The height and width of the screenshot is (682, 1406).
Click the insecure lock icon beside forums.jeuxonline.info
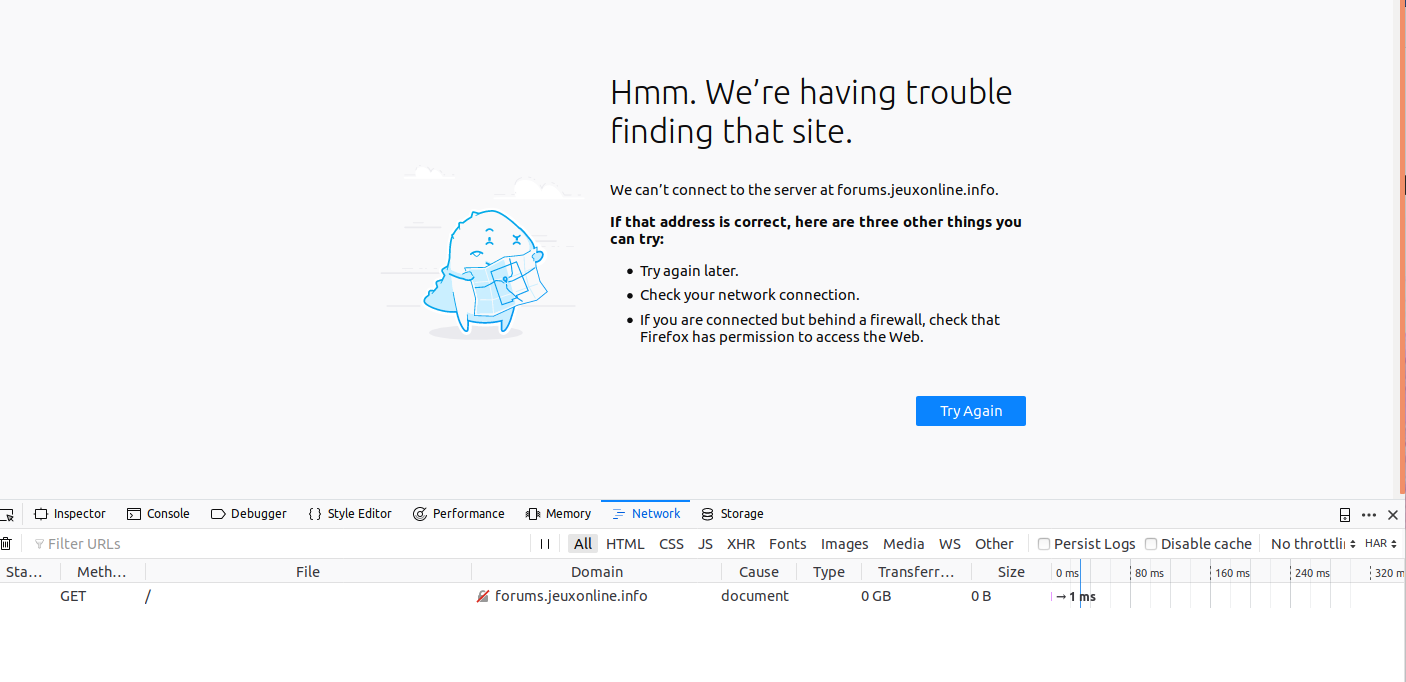(x=483, y=596)
